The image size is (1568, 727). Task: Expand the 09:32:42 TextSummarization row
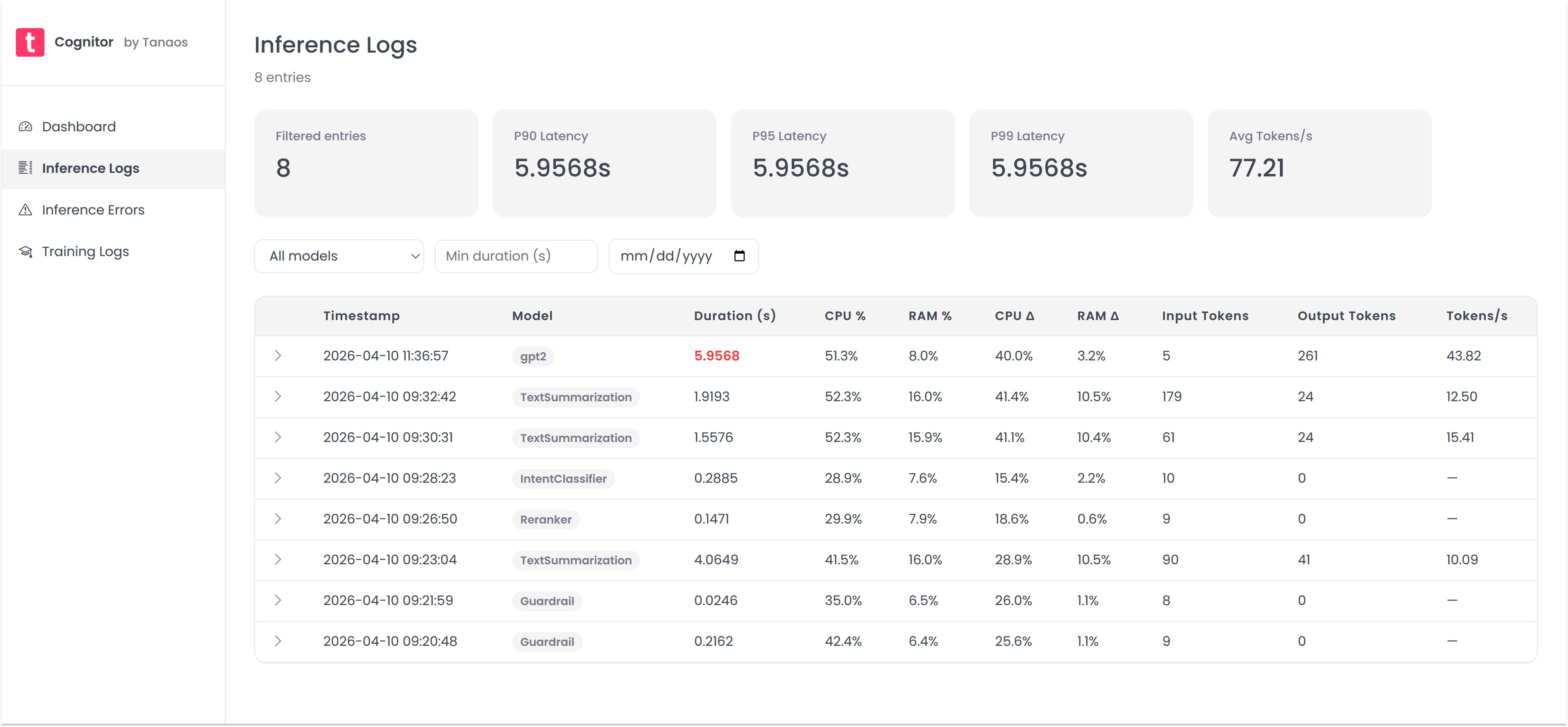(277, 396)
